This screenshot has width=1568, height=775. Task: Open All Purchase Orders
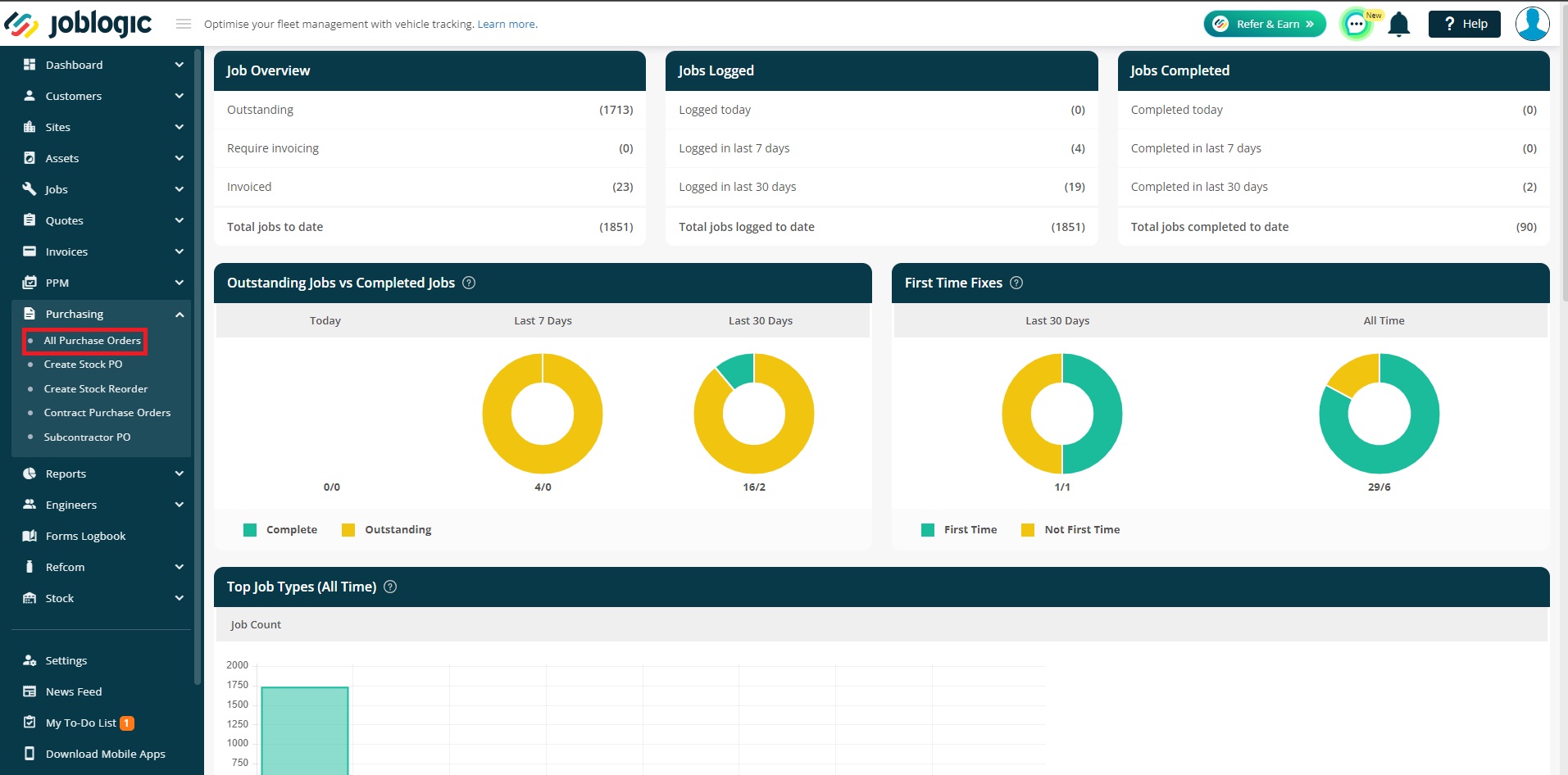92,341
